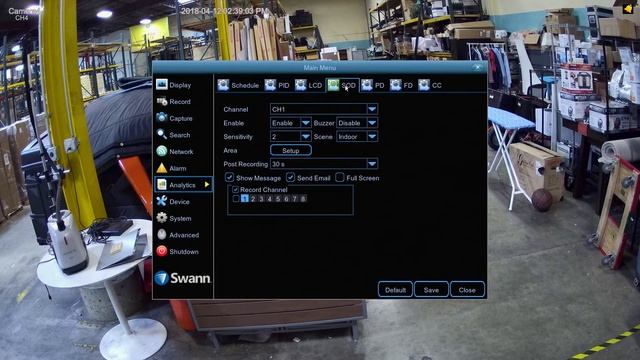Screen dimensions: 640x360
Task: Toggle record channel 4
Action: 269,199
